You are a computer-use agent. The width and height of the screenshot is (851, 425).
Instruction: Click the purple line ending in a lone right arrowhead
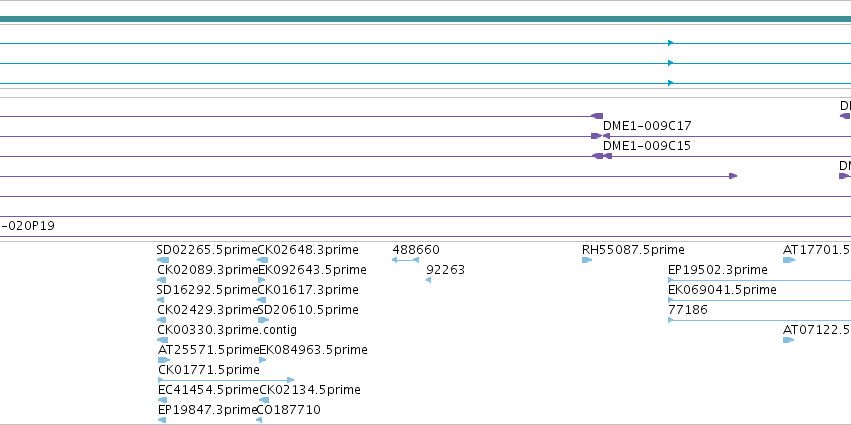(x=369, y=176)
